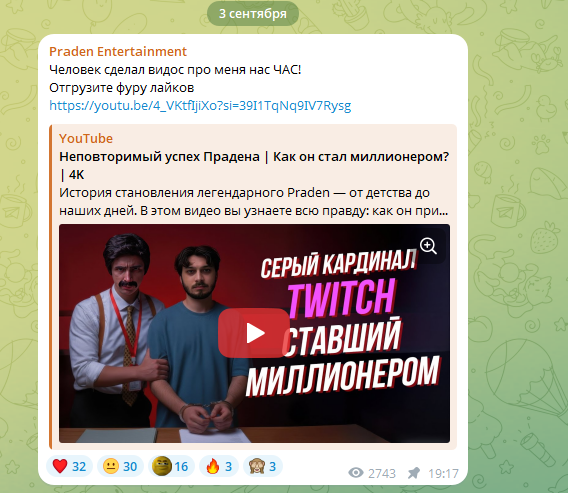
Task: Click the fire emoji reaction
Action: [x=219, y=466]
